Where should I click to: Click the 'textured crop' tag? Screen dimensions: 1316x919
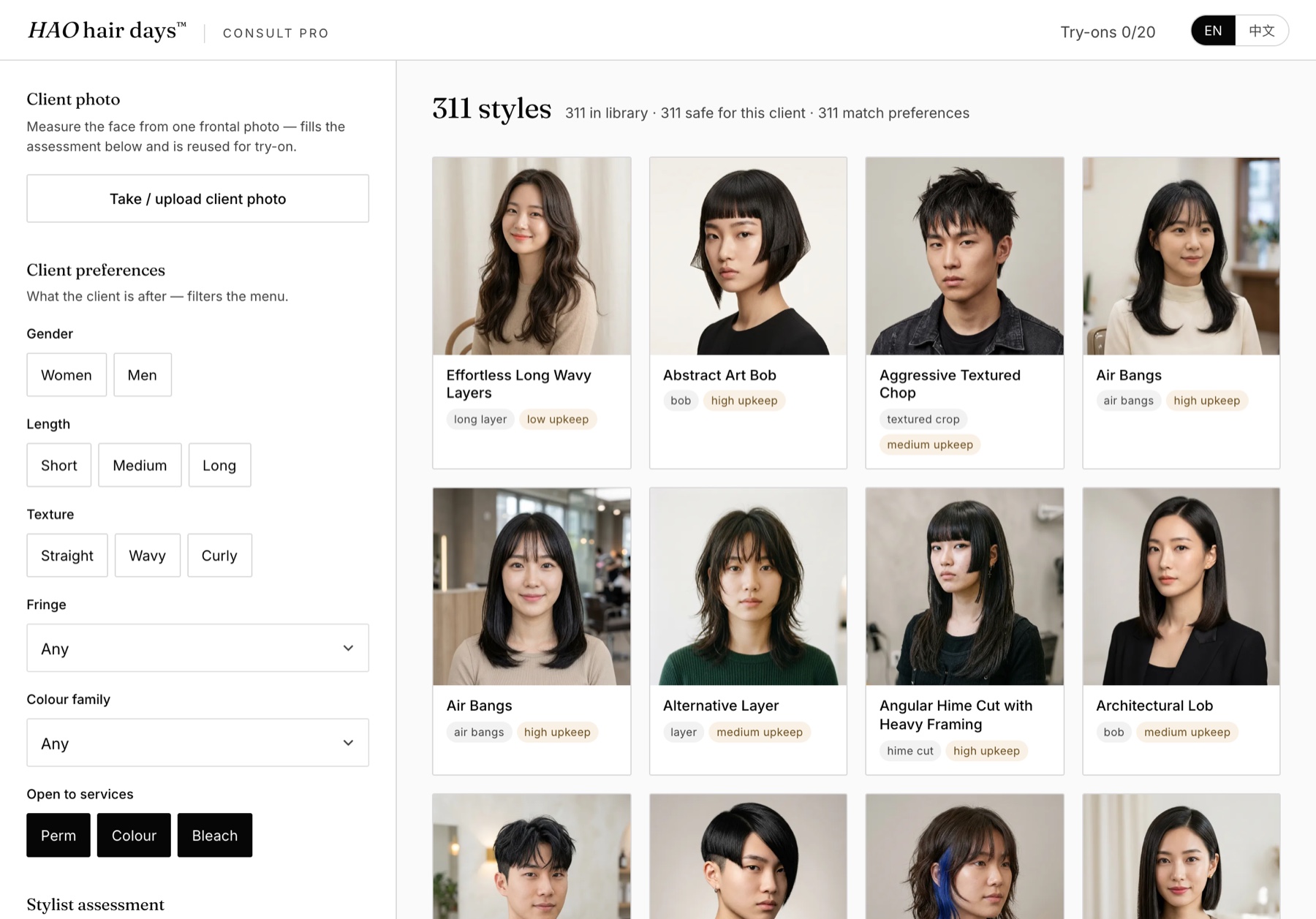coord(923,419)
